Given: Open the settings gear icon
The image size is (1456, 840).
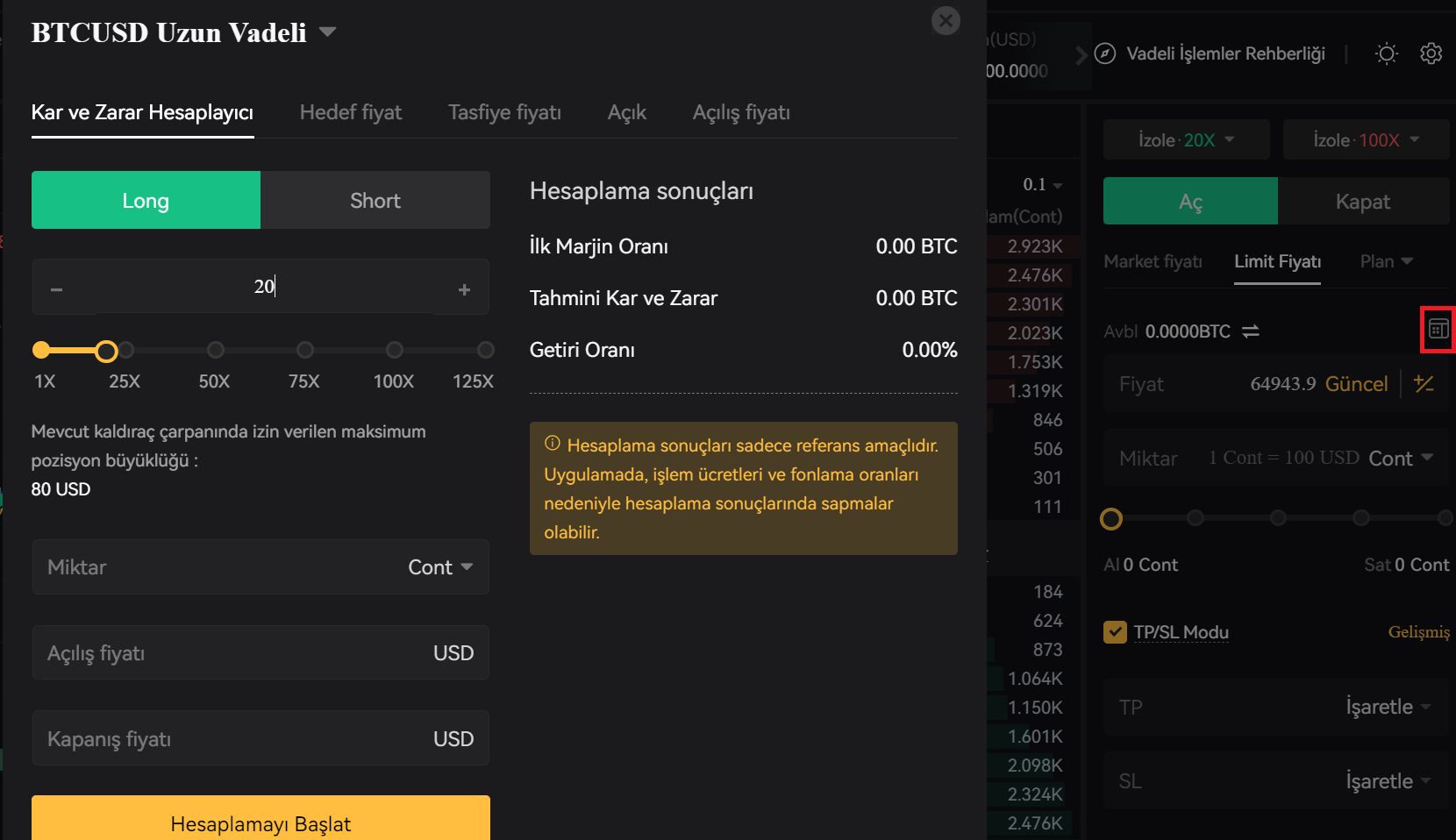Looking at the screenshot, I should point(1431,53).
